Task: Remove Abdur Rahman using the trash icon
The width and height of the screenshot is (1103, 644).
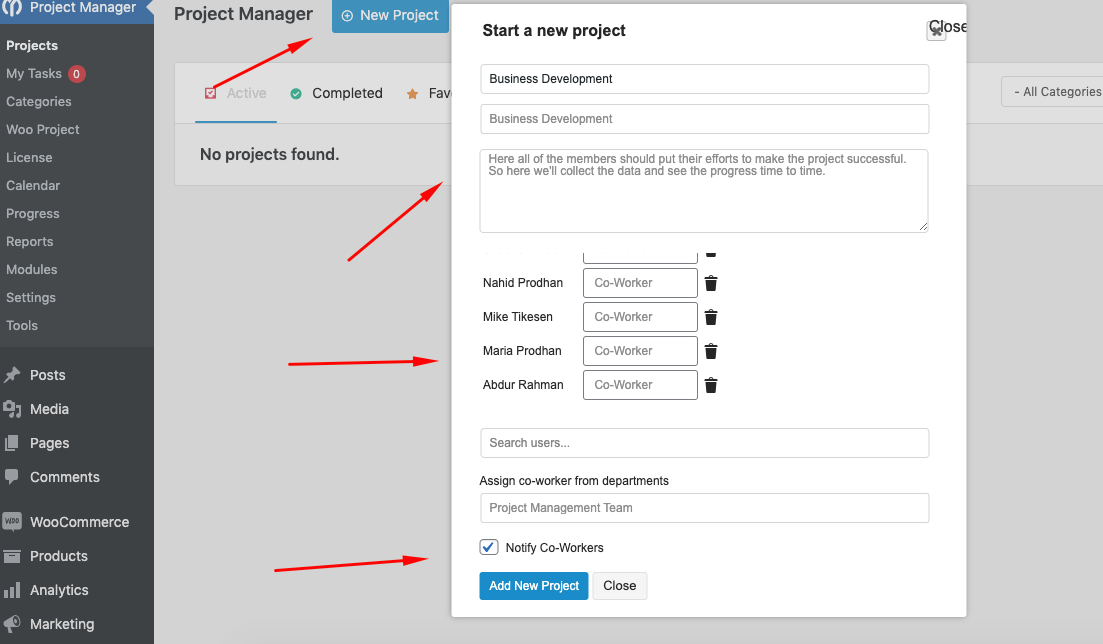Action: pyautogui.click(x=710, y=384)
